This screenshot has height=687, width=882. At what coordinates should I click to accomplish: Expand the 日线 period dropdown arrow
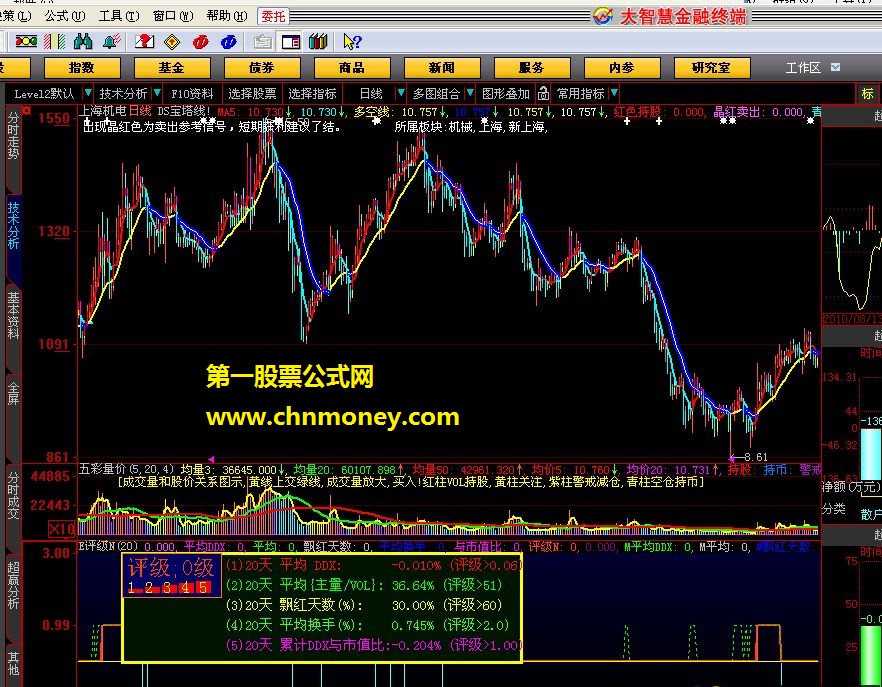(400, 93)
